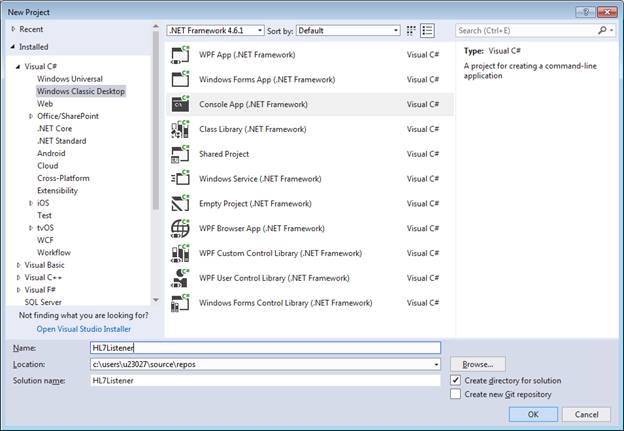Select the Android category
The height and width of the screenshot is (431, 624).
pyautogui.click(x=51, y=153)
